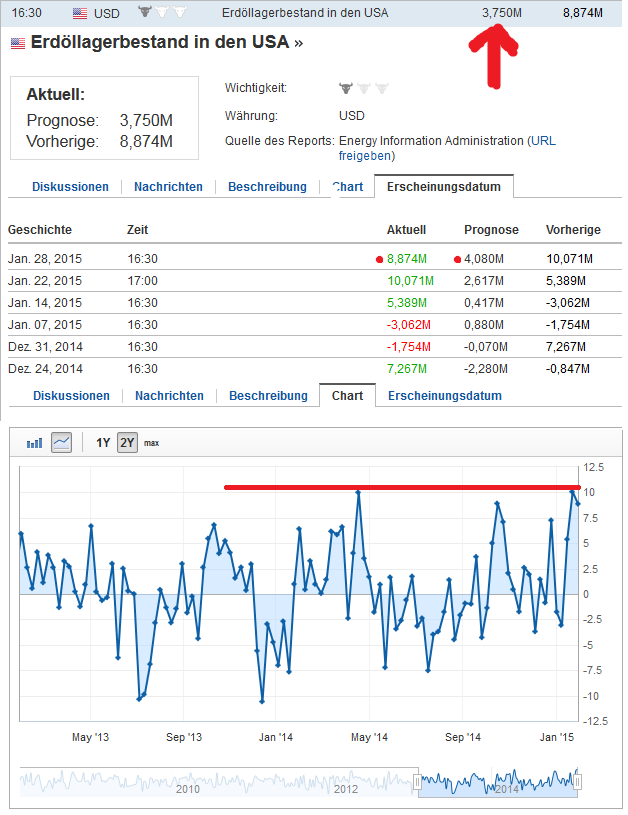Click 2010 area in chart navigator
The height and width of the screenshot is (815, 628).
[187, 789]
